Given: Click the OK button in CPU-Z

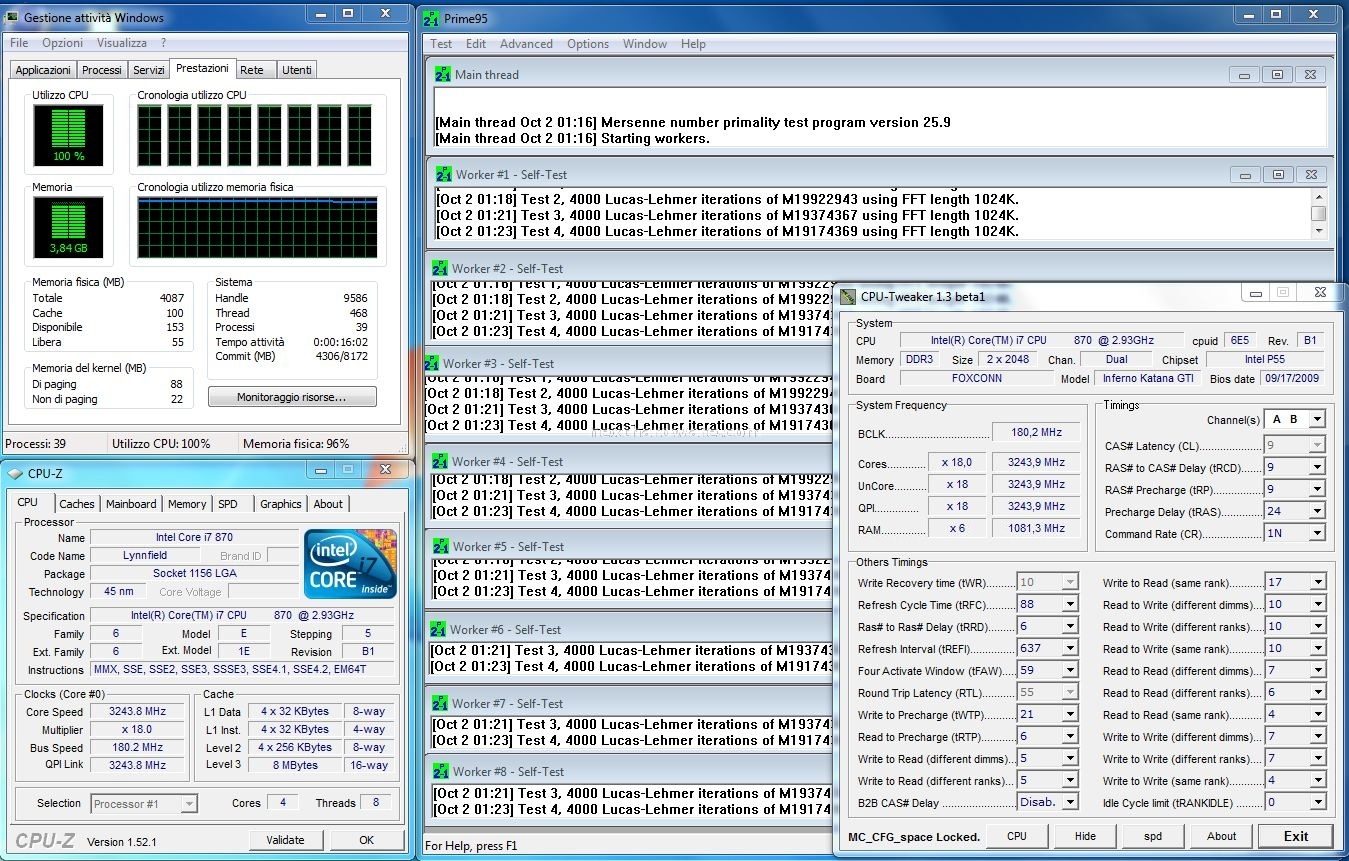Looking at the screenshot, I should tap(366, 840).
